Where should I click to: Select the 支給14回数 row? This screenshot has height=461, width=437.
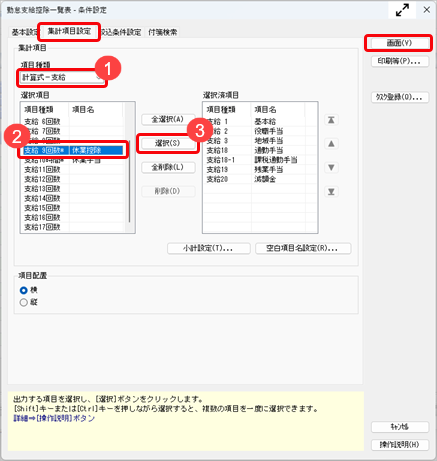point(73,199)
